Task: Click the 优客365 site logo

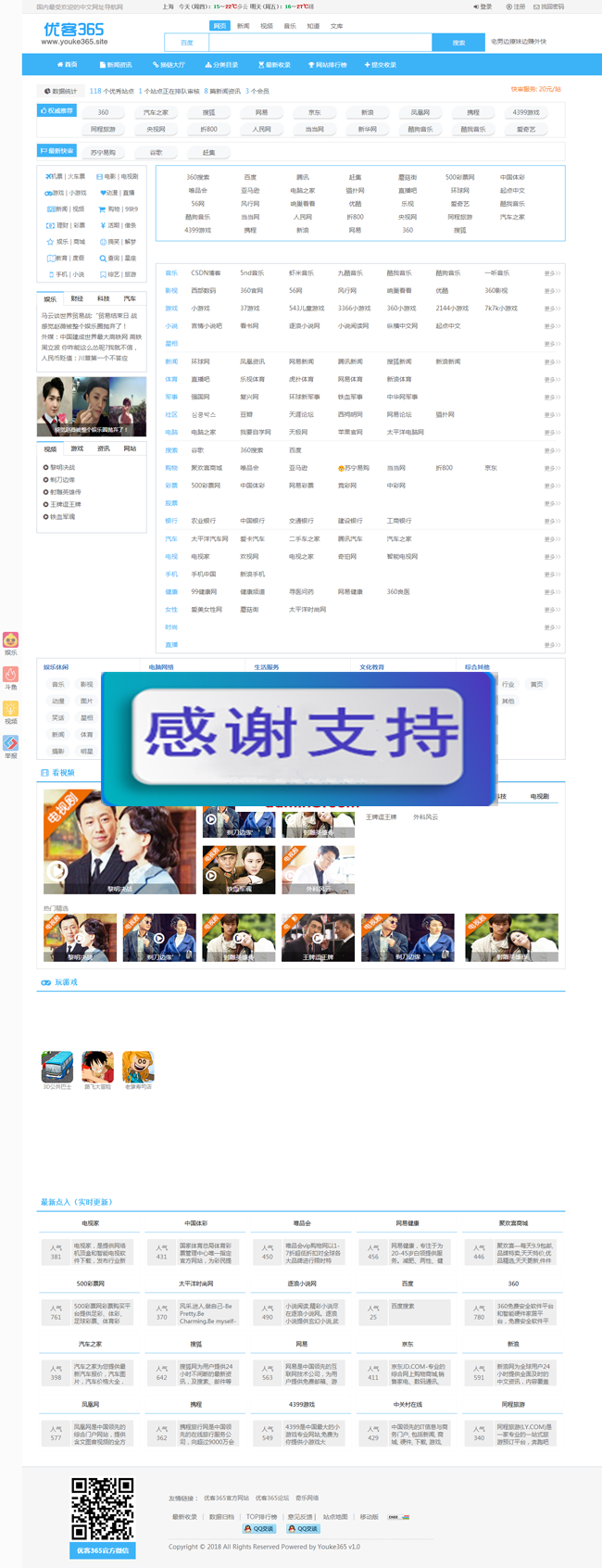Action: point(75,34)
